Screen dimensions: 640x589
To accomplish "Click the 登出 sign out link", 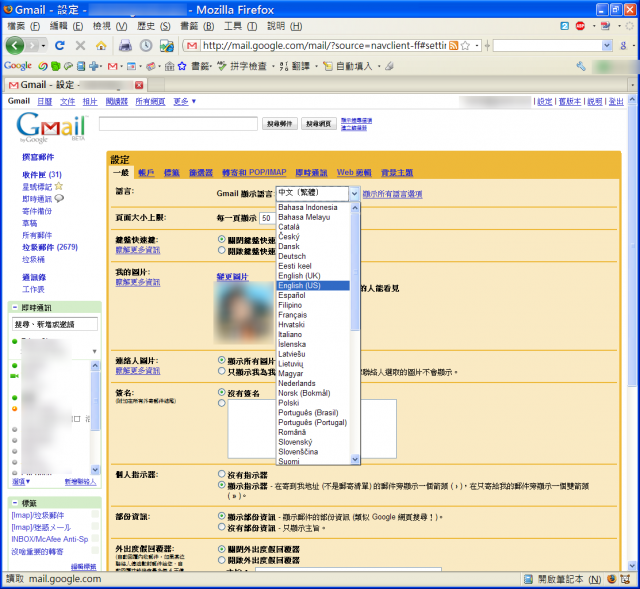I will tap(616, 102).
